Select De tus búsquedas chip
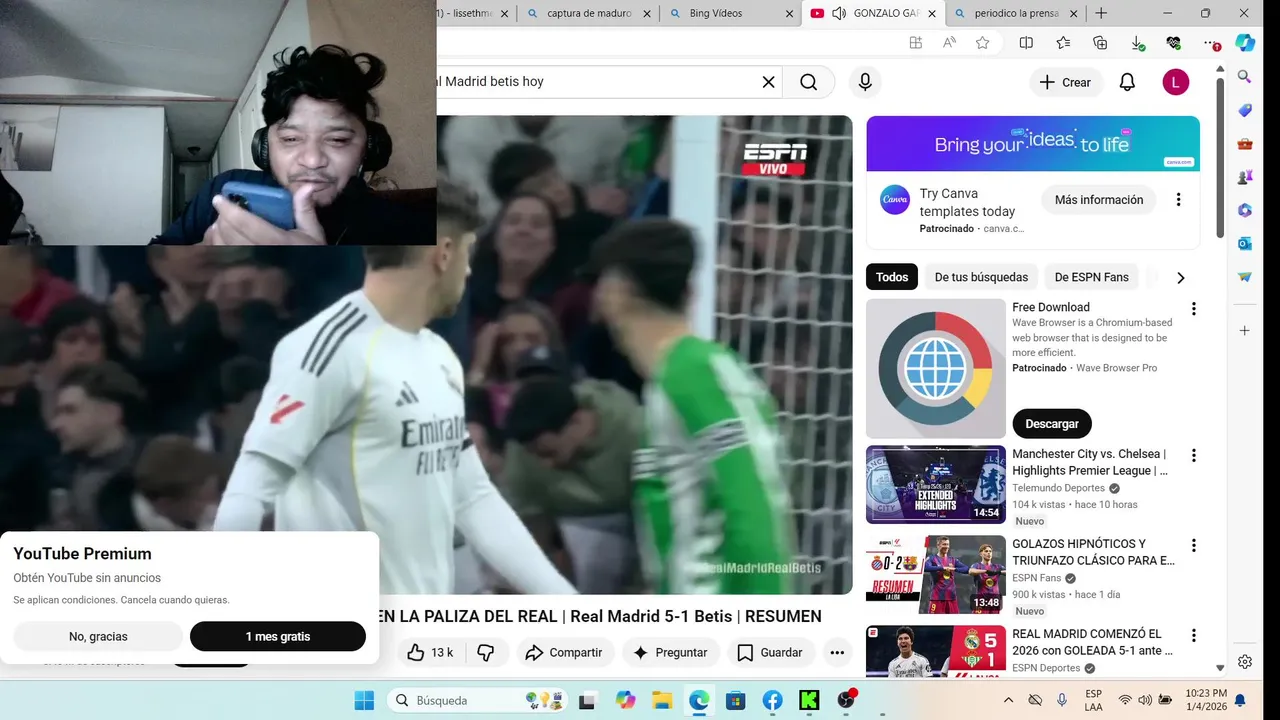Screen dimensions: 1280x720 click(x=981, y=277)
